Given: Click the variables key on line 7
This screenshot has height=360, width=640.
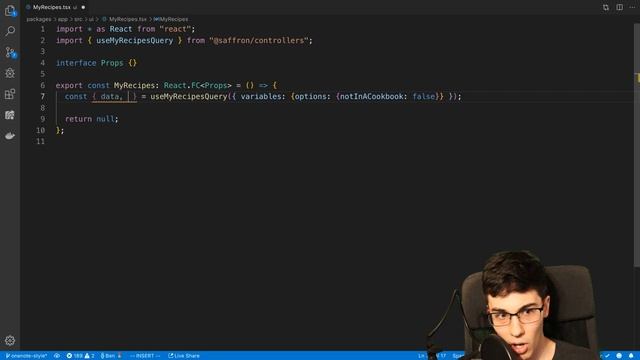Looking at the screenshot, I should 261,96.
